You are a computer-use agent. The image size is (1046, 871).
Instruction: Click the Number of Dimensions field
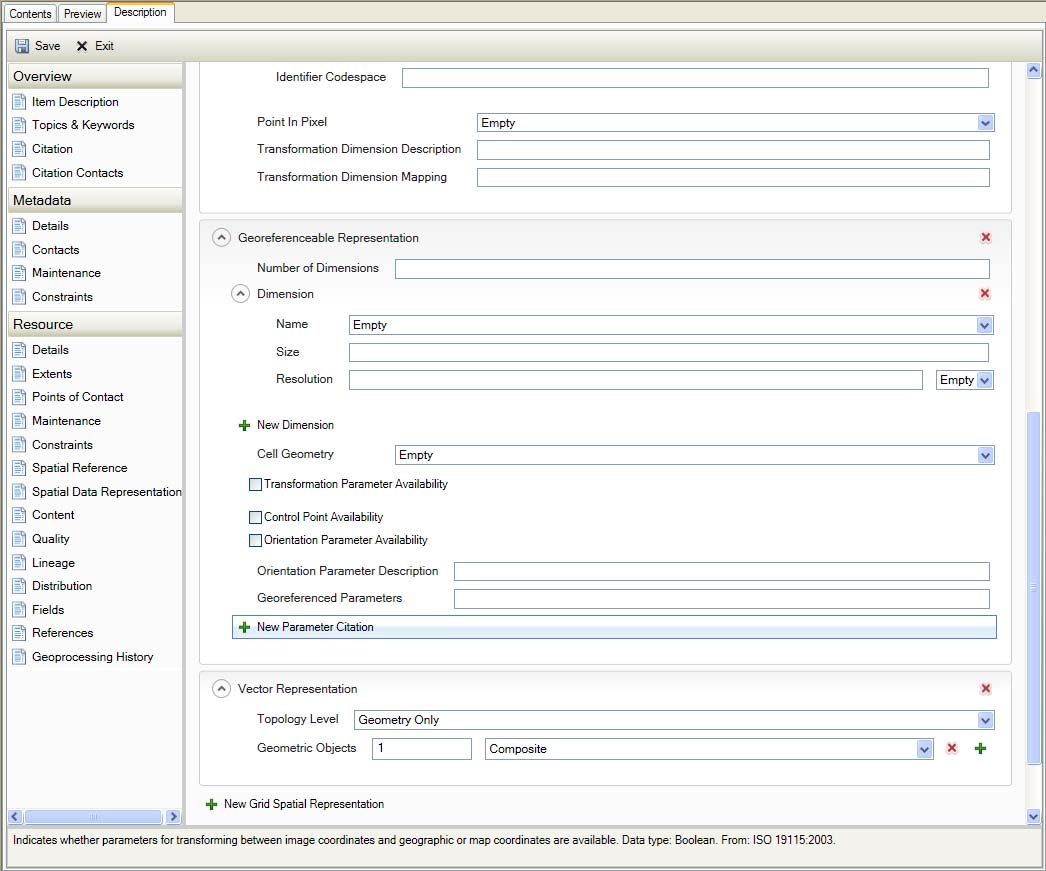[x=692, y=268]
